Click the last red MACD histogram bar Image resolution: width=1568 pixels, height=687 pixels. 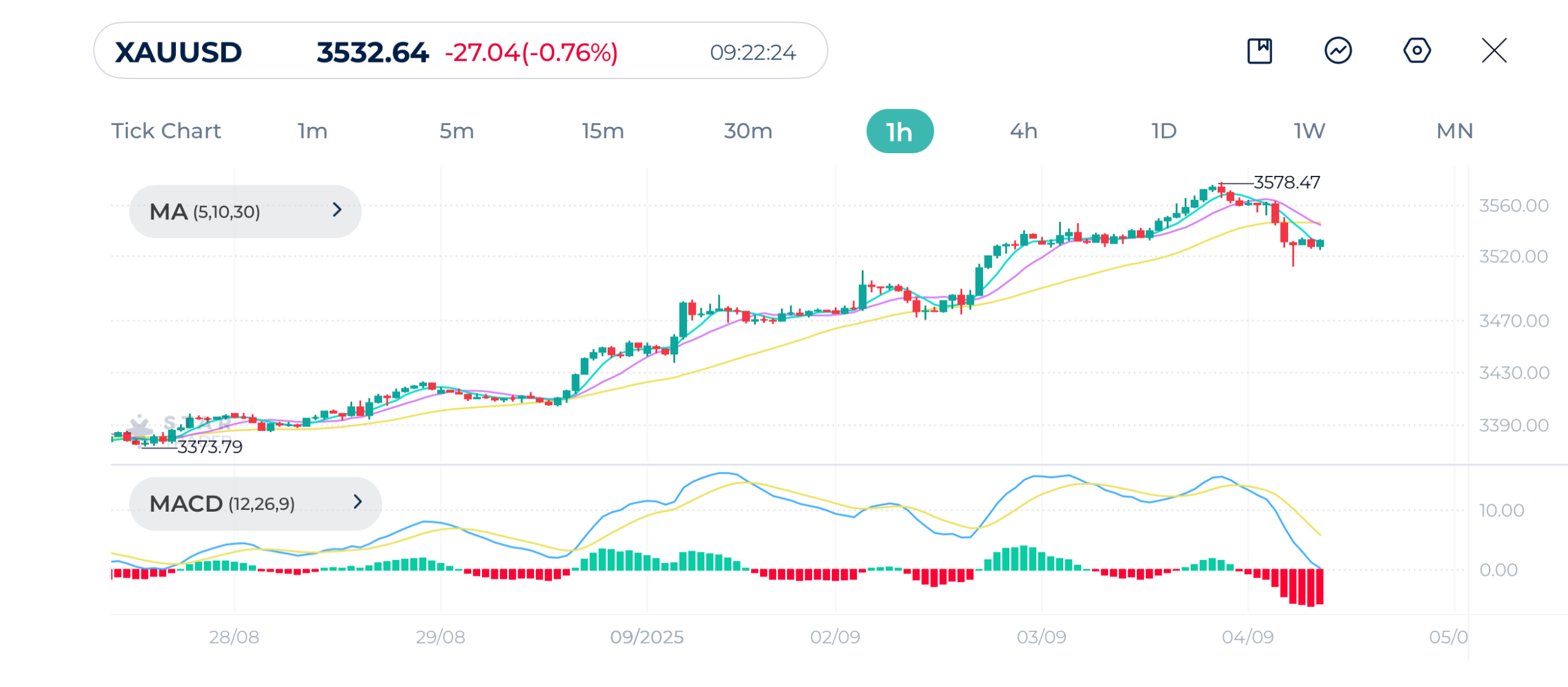pyautogui.click(x=1320, y=586)
